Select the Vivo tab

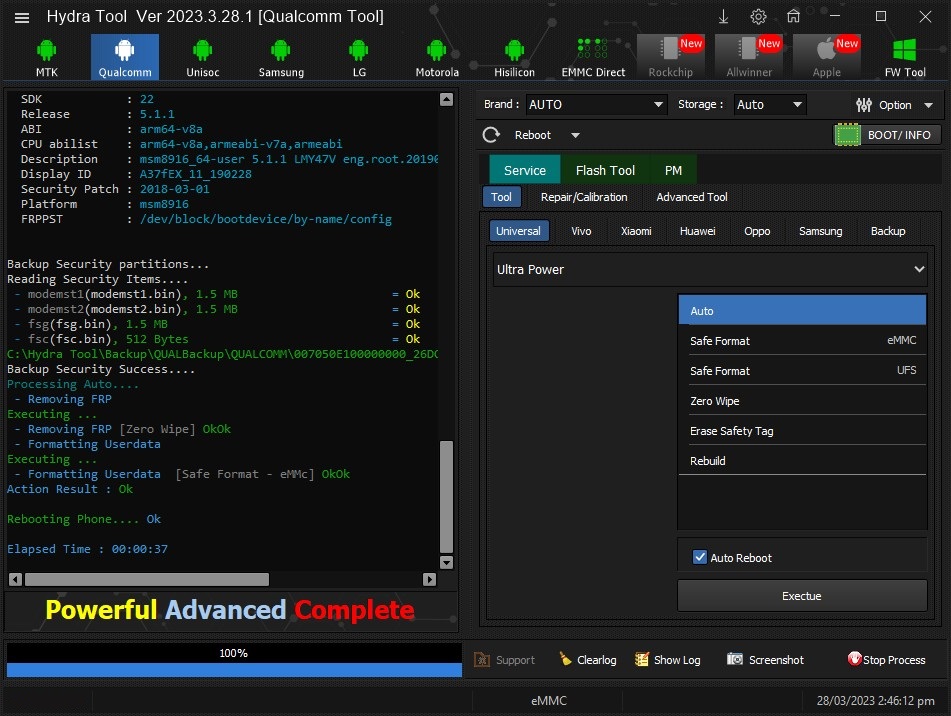[581, 231]
